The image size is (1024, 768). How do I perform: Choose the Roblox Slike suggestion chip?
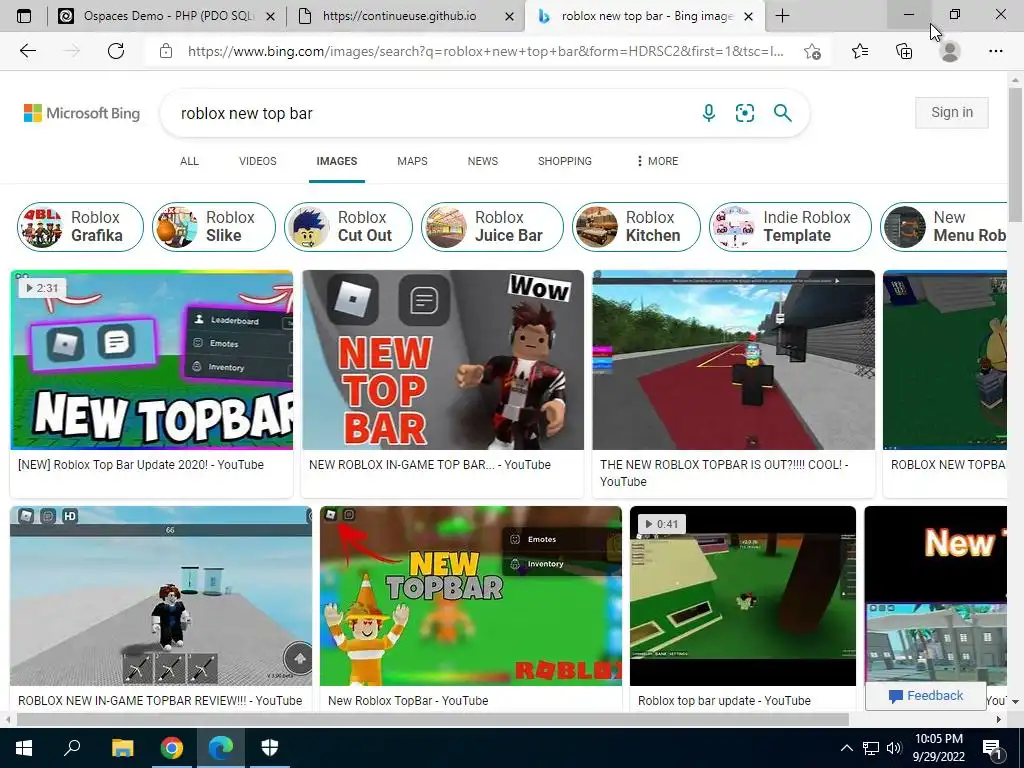point(214,227)
